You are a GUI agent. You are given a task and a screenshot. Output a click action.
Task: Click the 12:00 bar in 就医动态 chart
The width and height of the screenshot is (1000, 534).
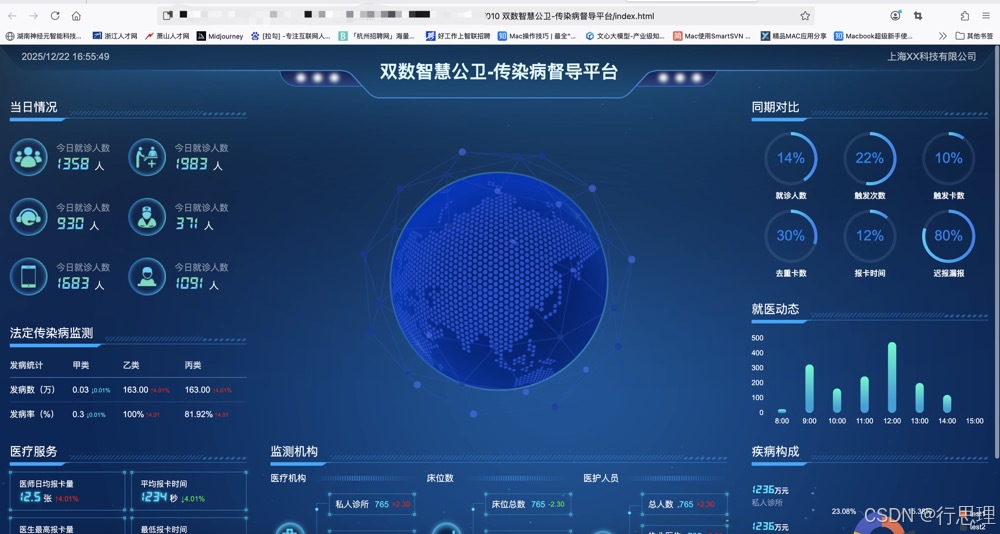[x=892, y=378]
